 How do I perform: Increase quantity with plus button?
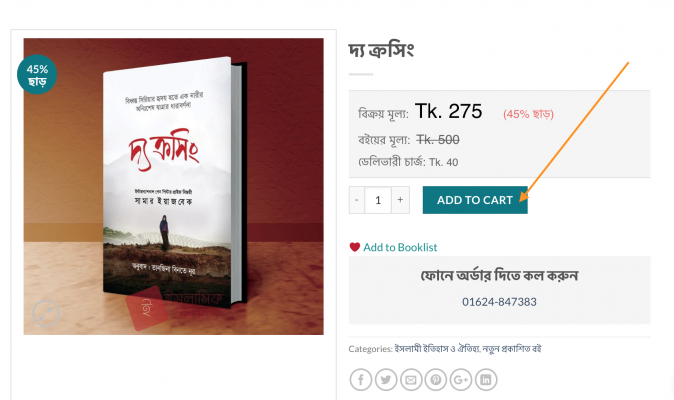[400, 200]
